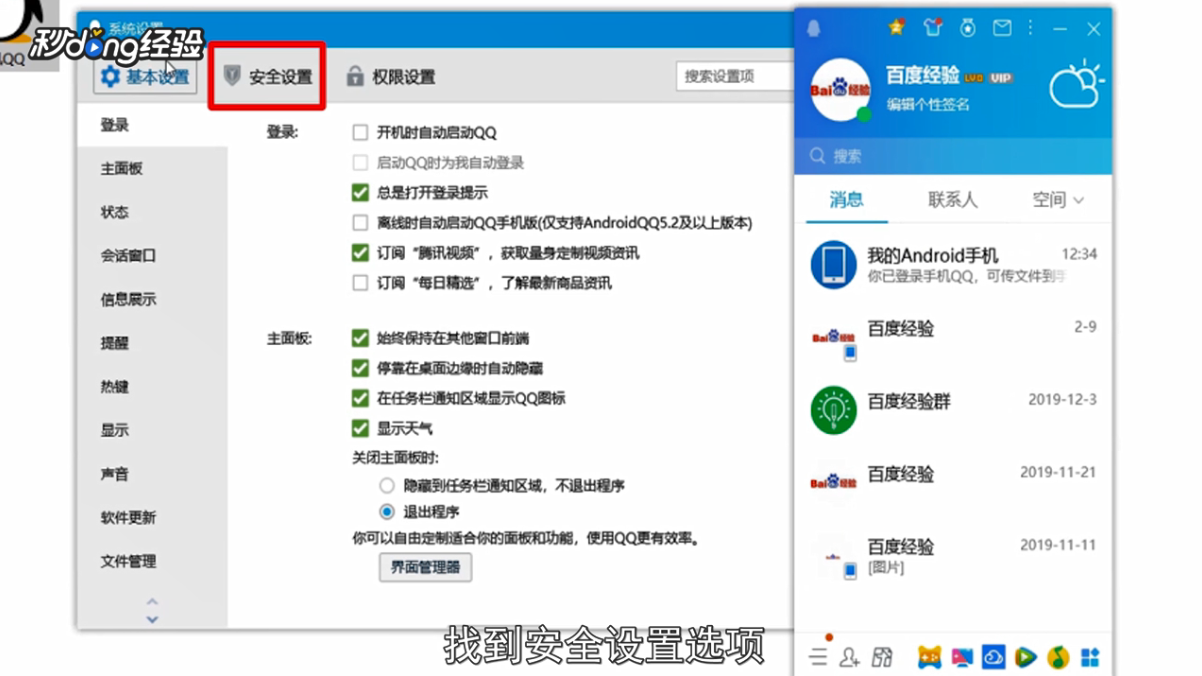Open the T-shirt skin changer icon
This screenshot has width=1202, height=676.
[932, 28]
